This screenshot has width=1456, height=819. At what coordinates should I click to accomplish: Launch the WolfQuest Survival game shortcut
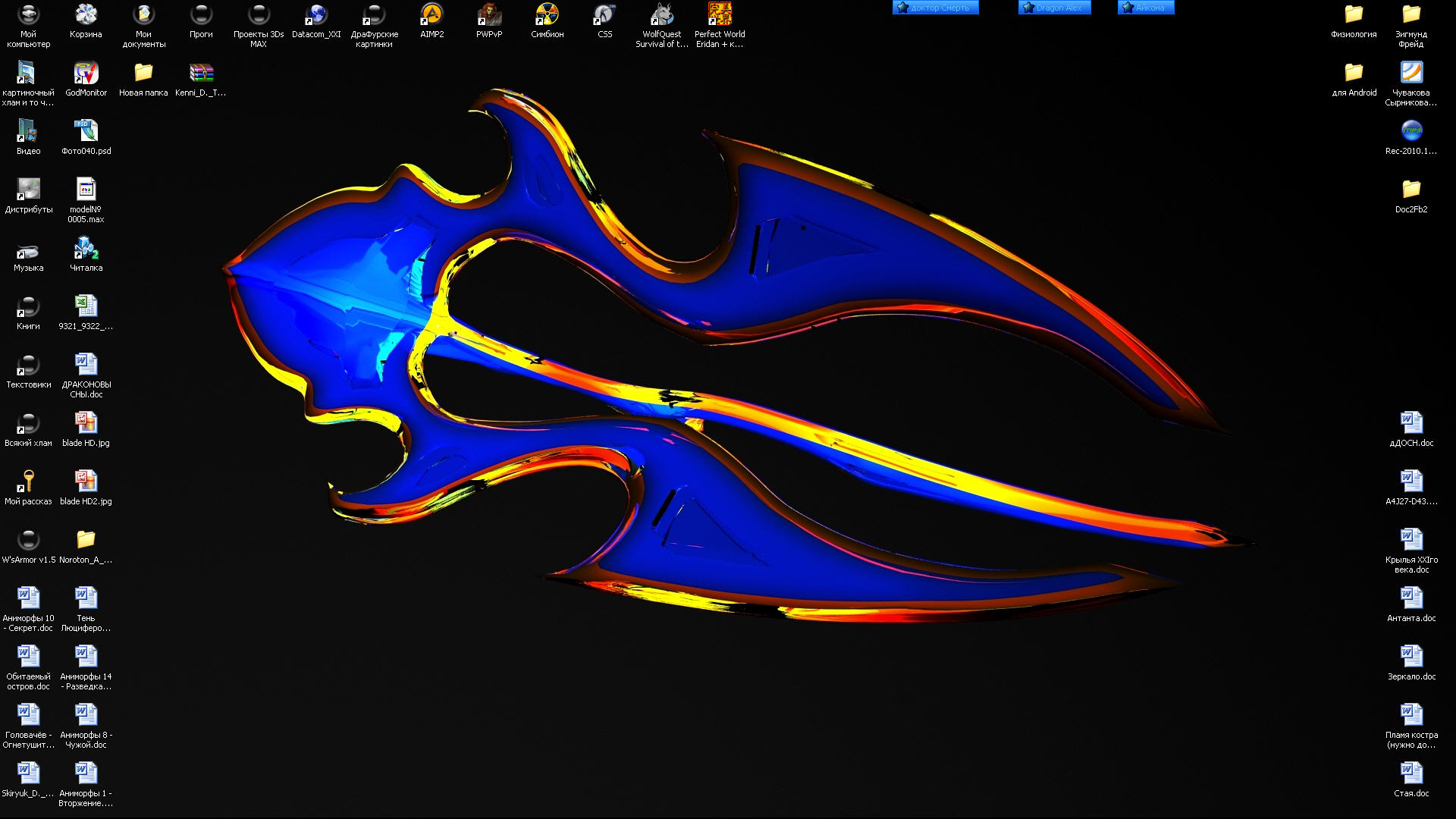[x=661, y=15]
